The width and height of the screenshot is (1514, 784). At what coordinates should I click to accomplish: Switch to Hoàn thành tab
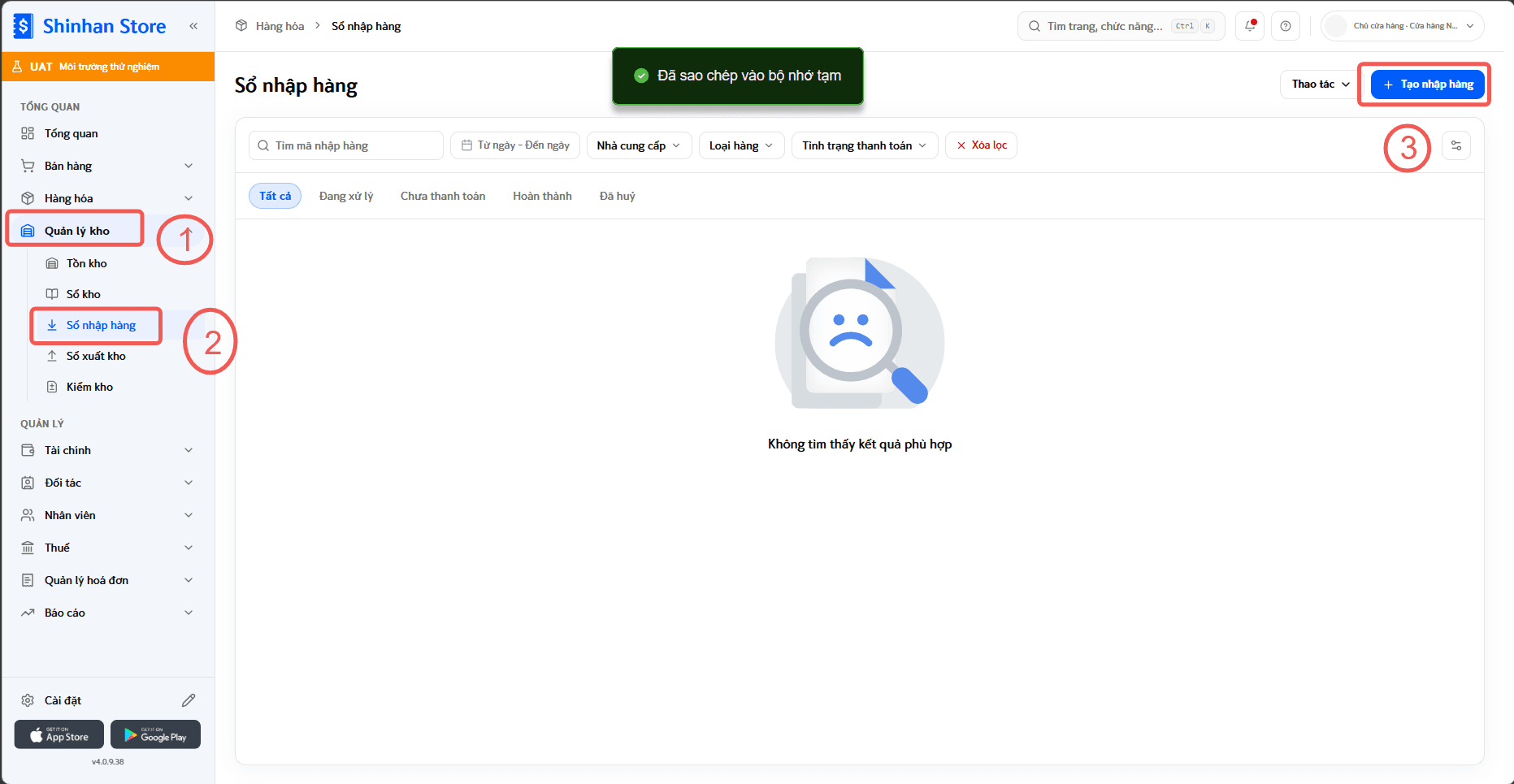coord(542,196)
